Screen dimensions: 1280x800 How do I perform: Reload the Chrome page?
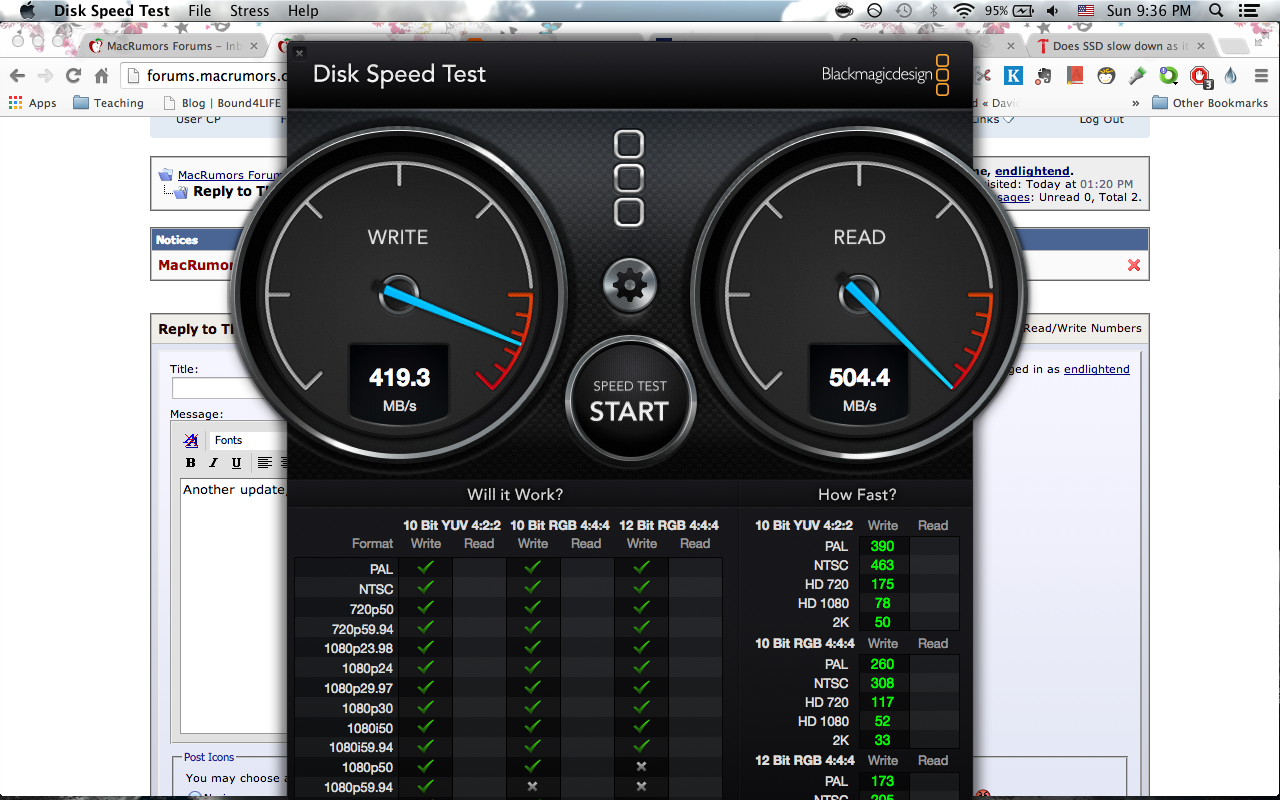[x=73, y=76]
